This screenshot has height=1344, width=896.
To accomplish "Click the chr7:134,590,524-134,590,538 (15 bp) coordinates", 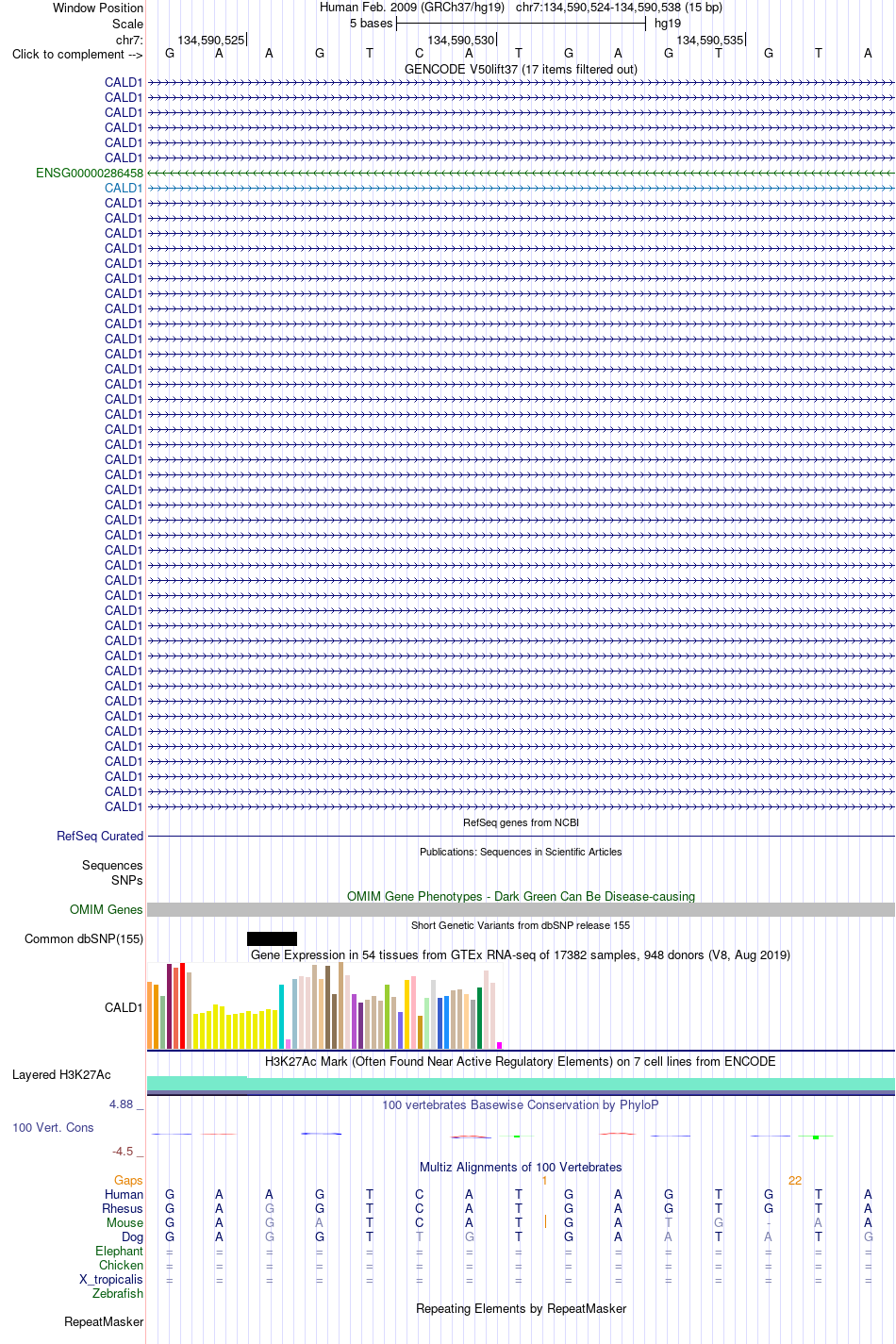I will point(619,8).
